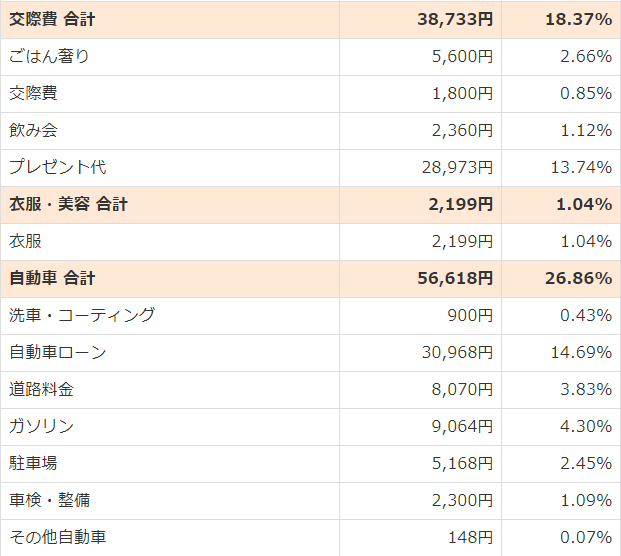
Task: Click the 衣服 sub-item label
Action: (x=26, y=241)
